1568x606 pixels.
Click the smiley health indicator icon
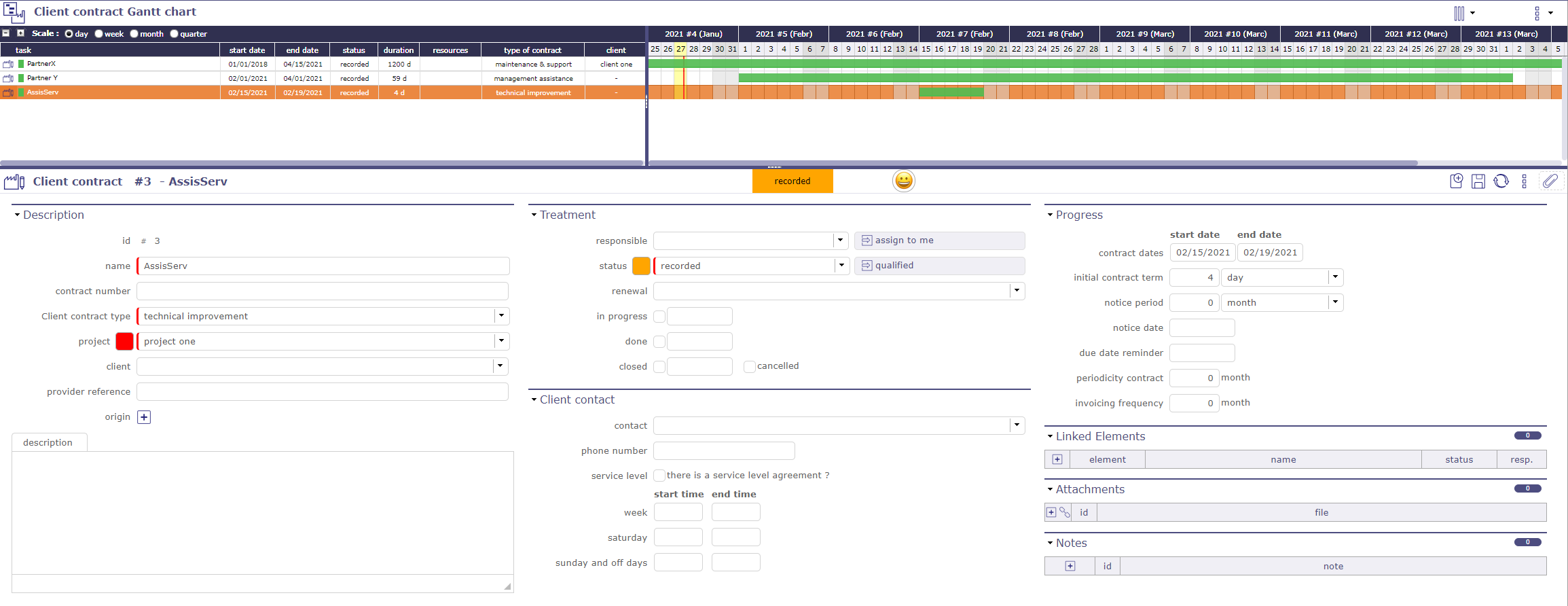coord(904,181)
